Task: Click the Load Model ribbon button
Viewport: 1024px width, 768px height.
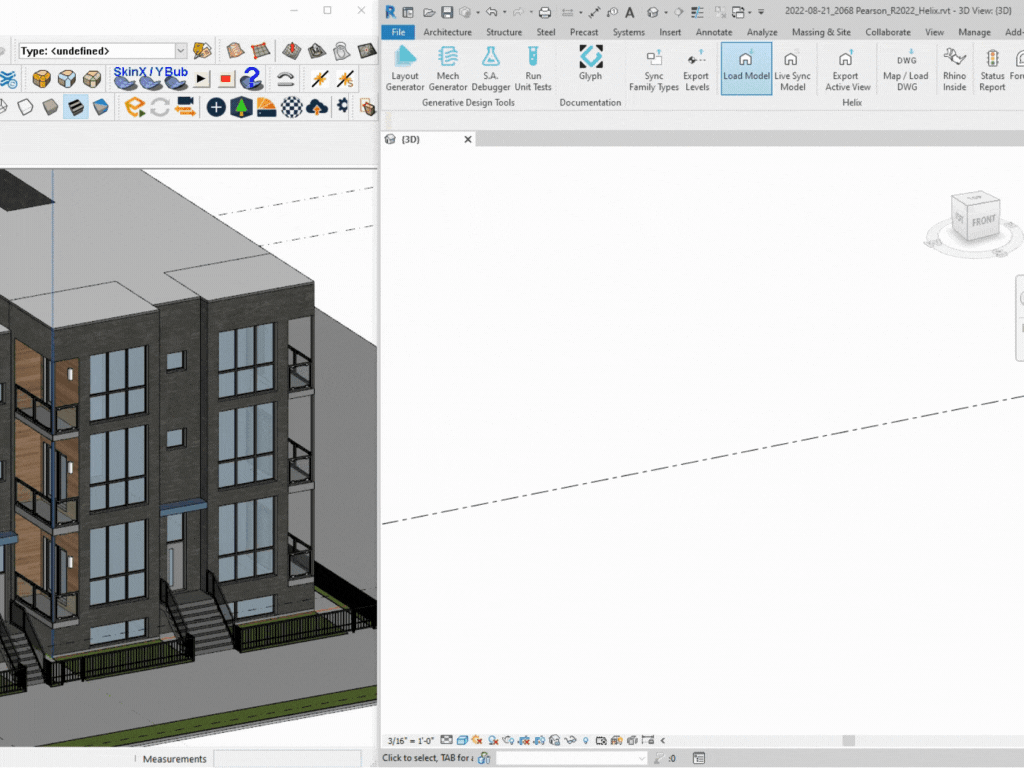Action: coord(746,68)
